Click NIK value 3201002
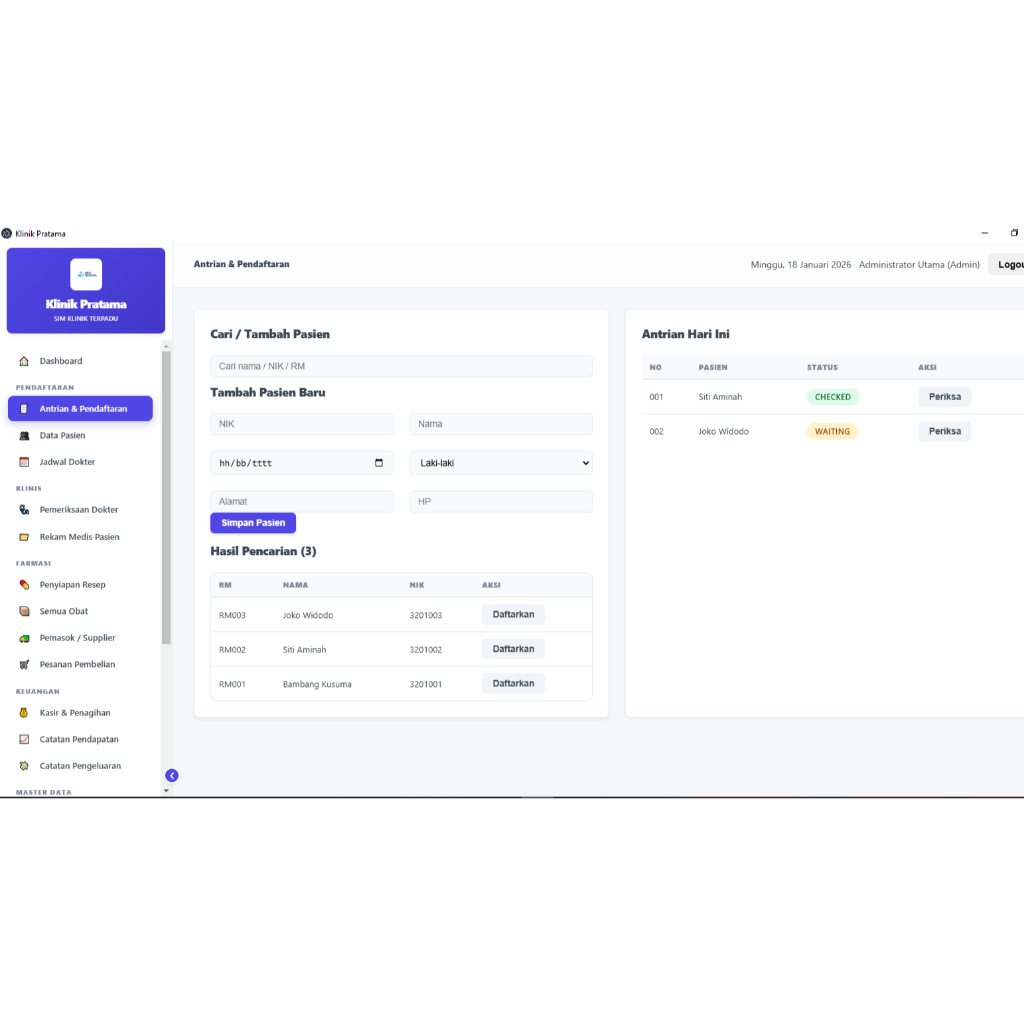 coord(426,650)
